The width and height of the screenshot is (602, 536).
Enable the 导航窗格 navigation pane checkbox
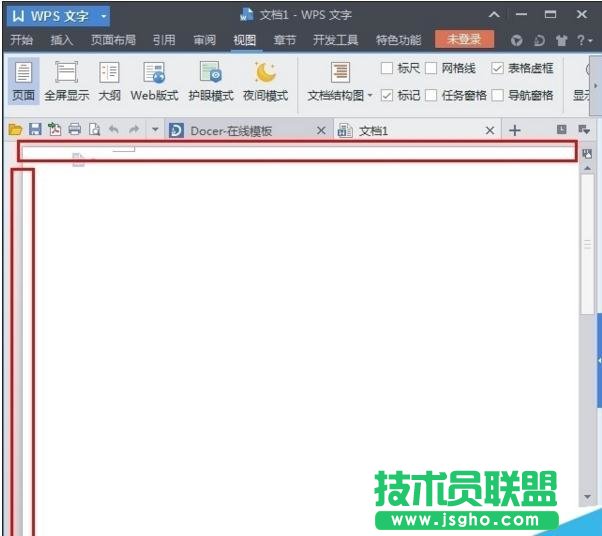point(498,95)
